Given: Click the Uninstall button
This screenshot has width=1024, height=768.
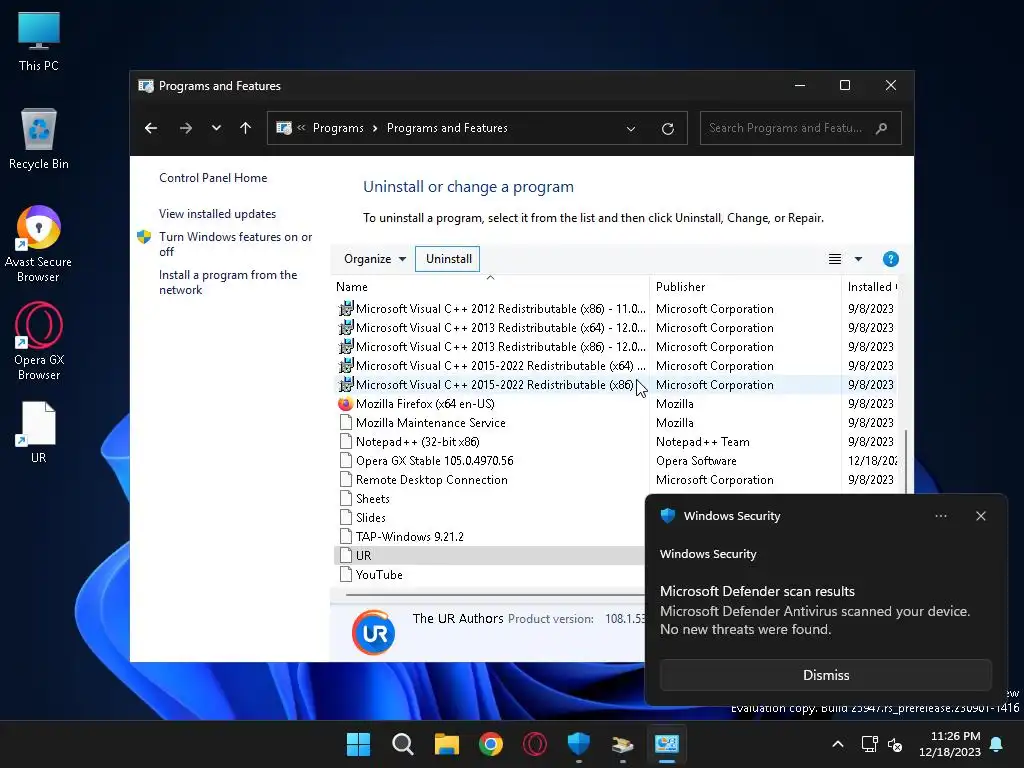Looking at the screenshot, I should point(448,259).
